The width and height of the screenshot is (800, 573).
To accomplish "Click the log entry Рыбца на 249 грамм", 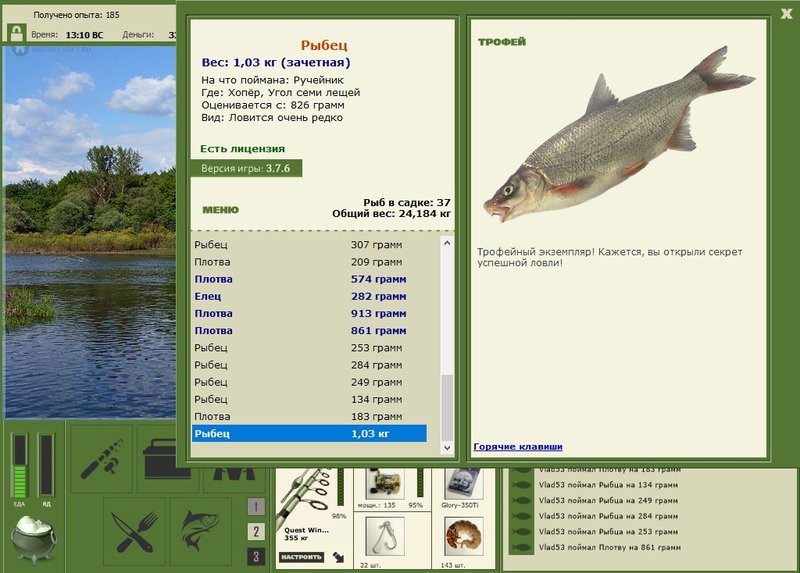I will coord(608,501).
